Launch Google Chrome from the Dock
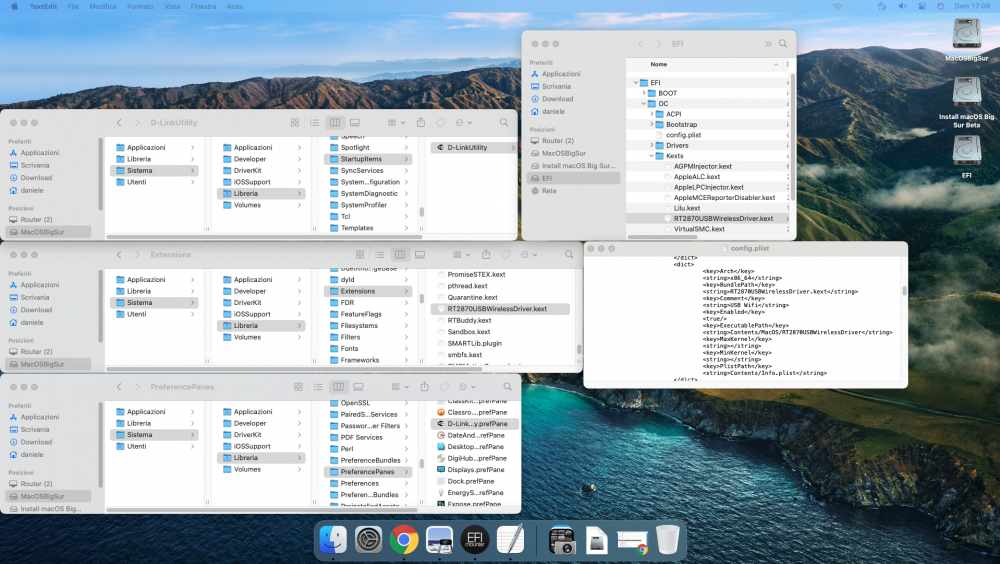This screenshot has width=1000, height=564. (x=404, y=540)
